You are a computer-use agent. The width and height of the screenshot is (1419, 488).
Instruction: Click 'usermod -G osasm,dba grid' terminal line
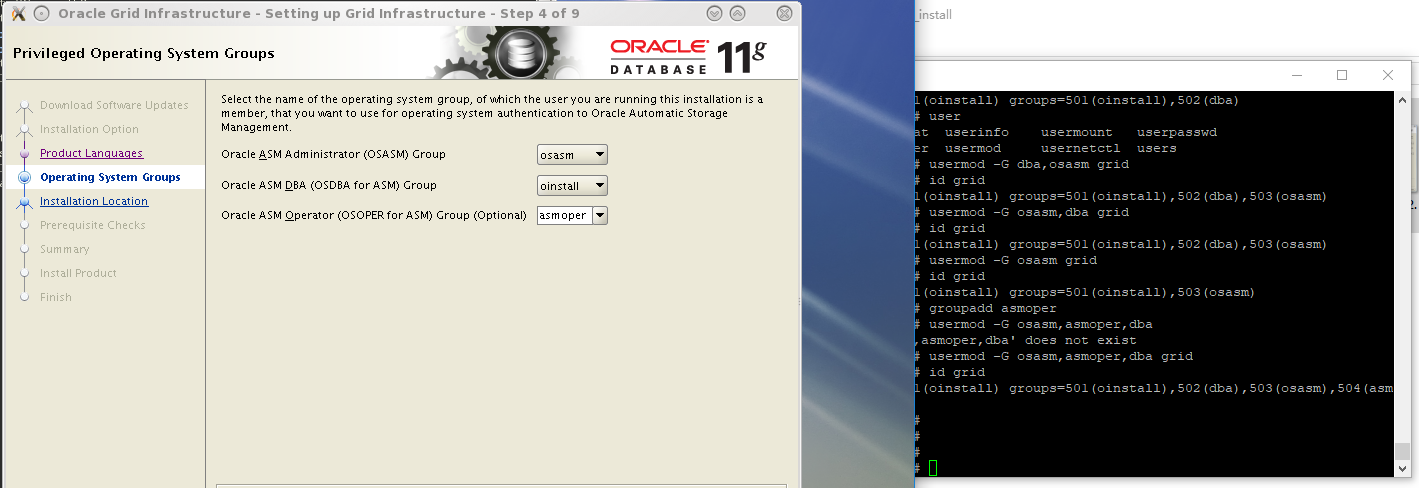point(1028,212)
